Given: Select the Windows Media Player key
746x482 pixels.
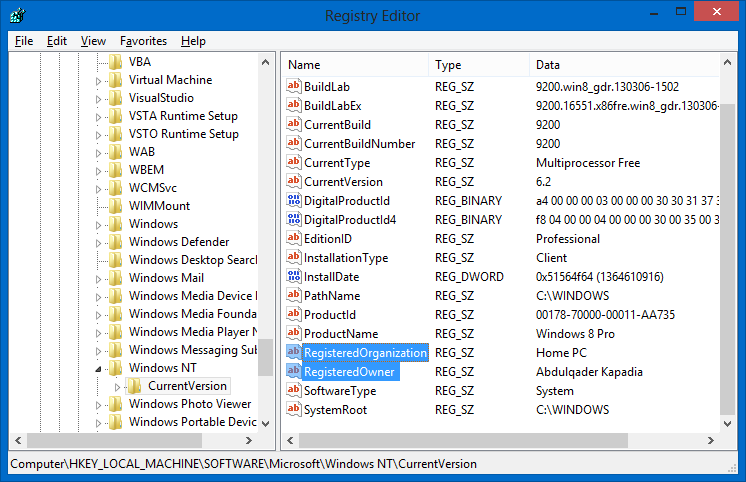Looking at the screenshot, I should click(x=193, y=332).
